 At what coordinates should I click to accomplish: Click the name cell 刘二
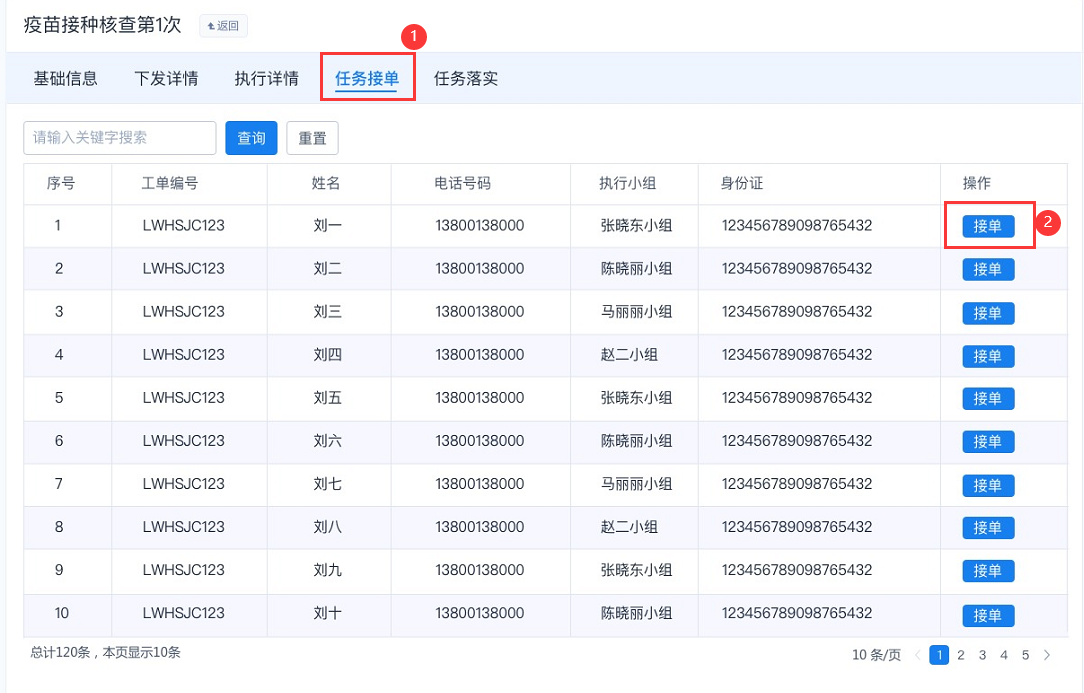tap(328, 268)
